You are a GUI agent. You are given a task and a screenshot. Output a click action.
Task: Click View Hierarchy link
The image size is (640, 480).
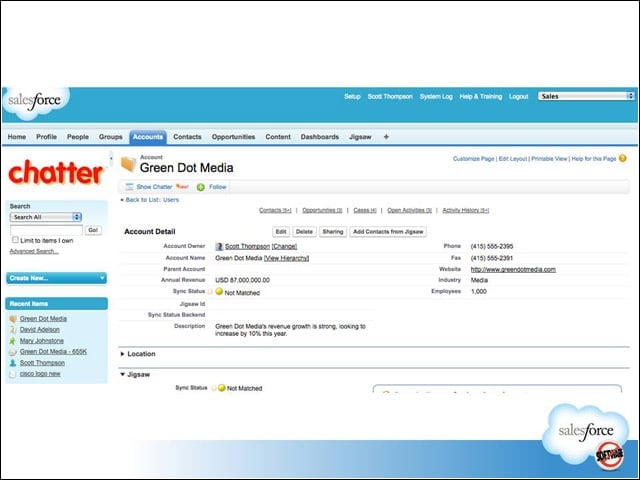click(287, 258)
